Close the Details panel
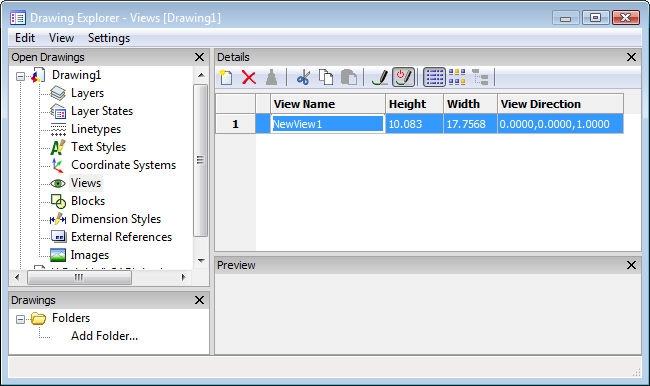Screen dimensions: 650x386 [631, 57]
